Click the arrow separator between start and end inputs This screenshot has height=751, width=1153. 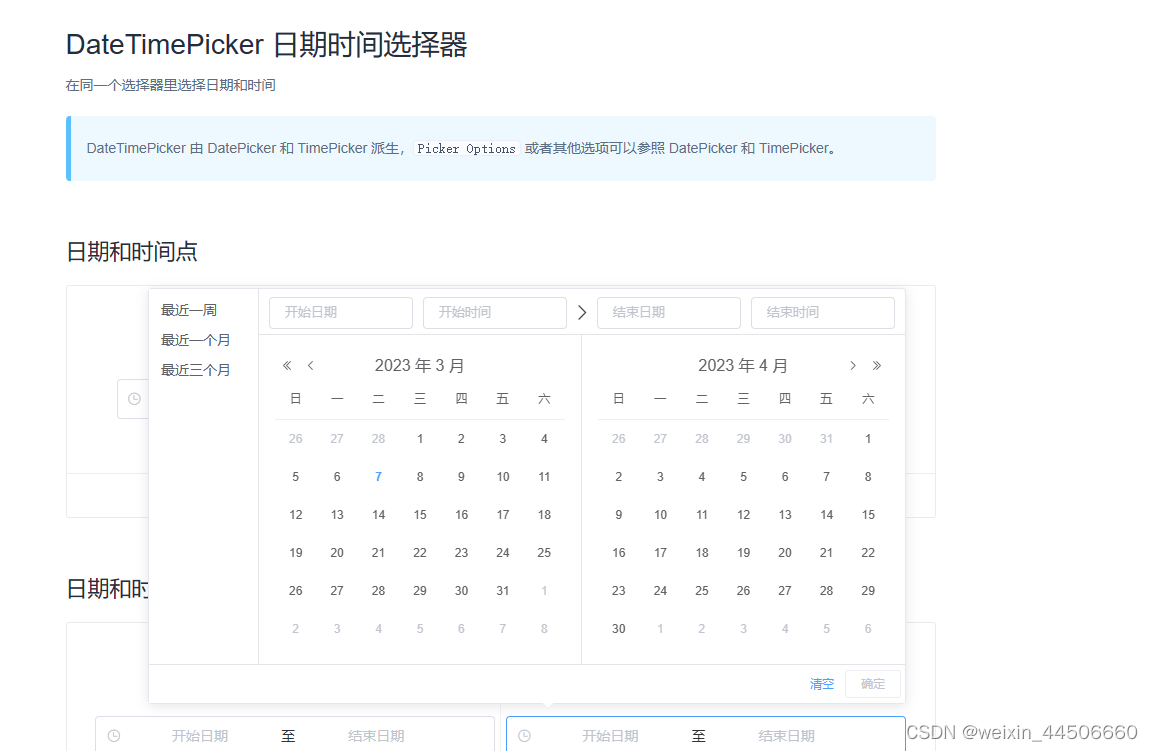click(x=582, y=312)
